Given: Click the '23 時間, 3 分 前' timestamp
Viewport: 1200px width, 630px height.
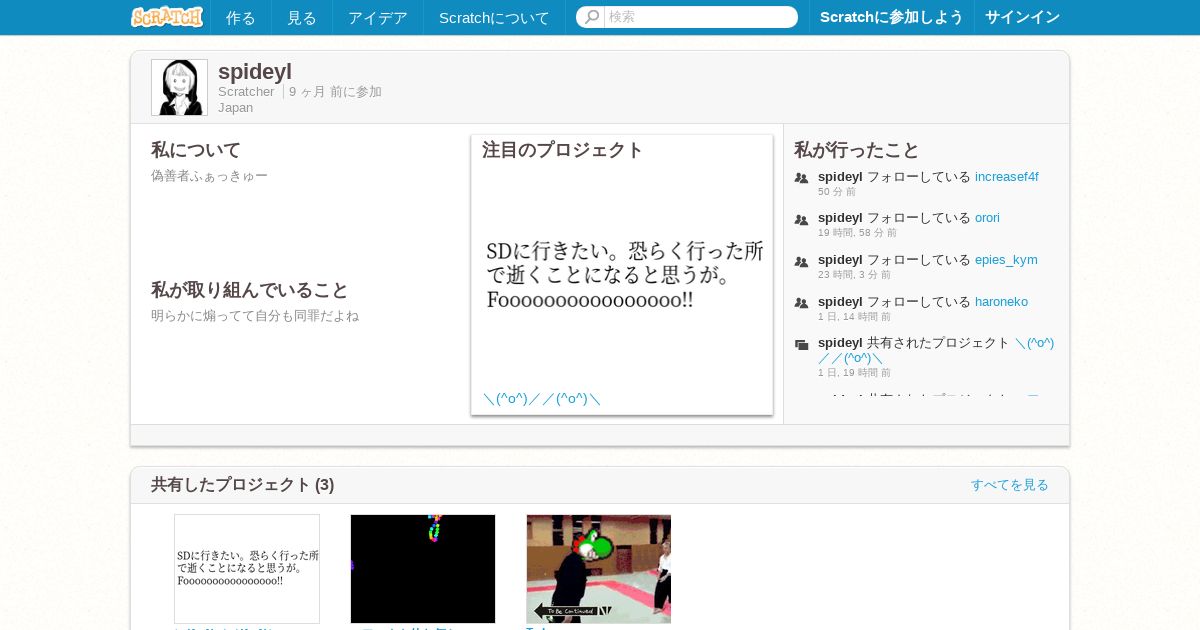Looking at the screenshot, I should (854, 274).
